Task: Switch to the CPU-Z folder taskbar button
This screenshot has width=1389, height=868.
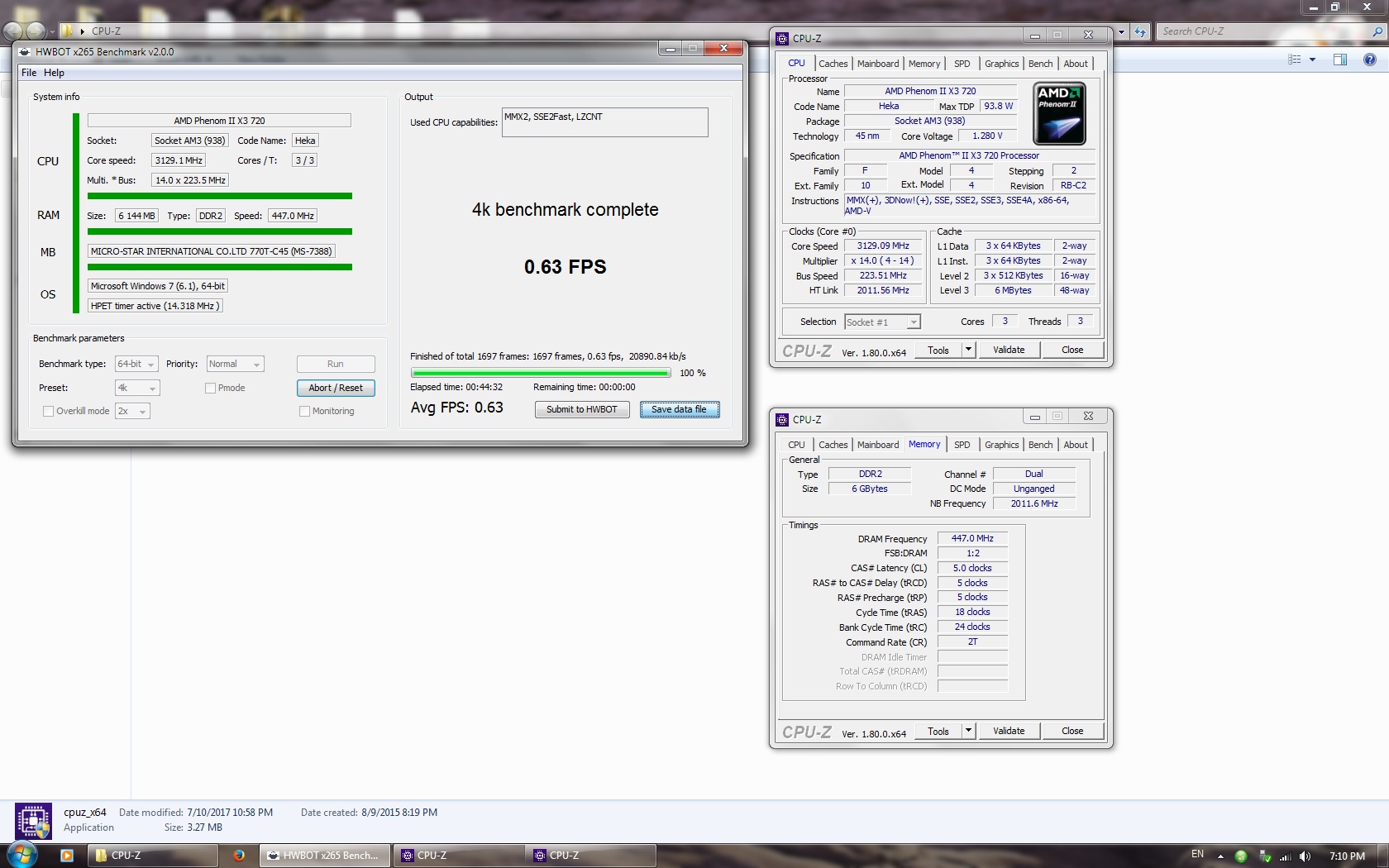Action: pos(153,856)
